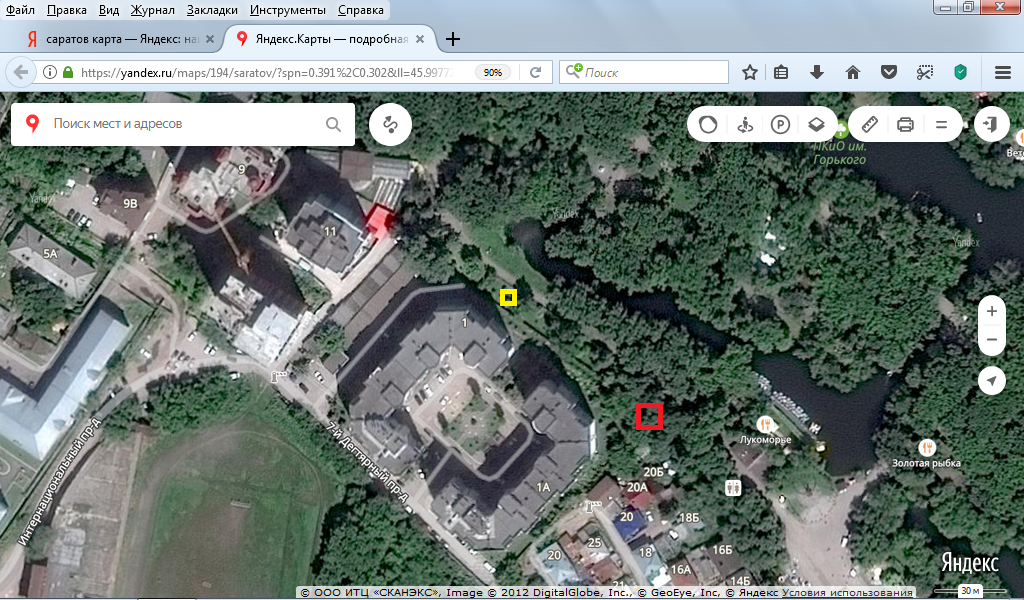
Task: Select building 5А on the map
Action: tap(50, 253)
